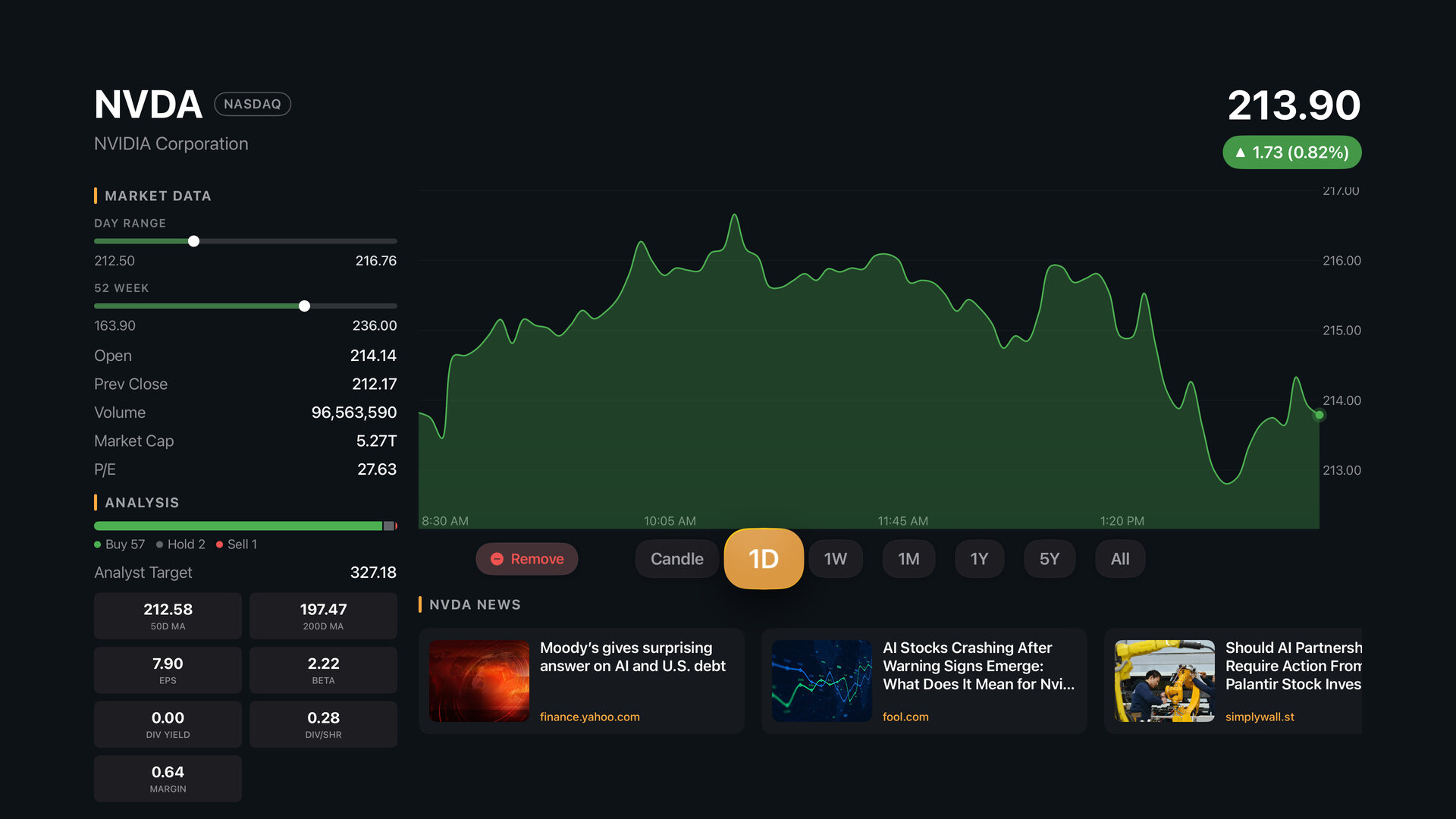
Task: Click the Remove button
Action: point(526,559)
